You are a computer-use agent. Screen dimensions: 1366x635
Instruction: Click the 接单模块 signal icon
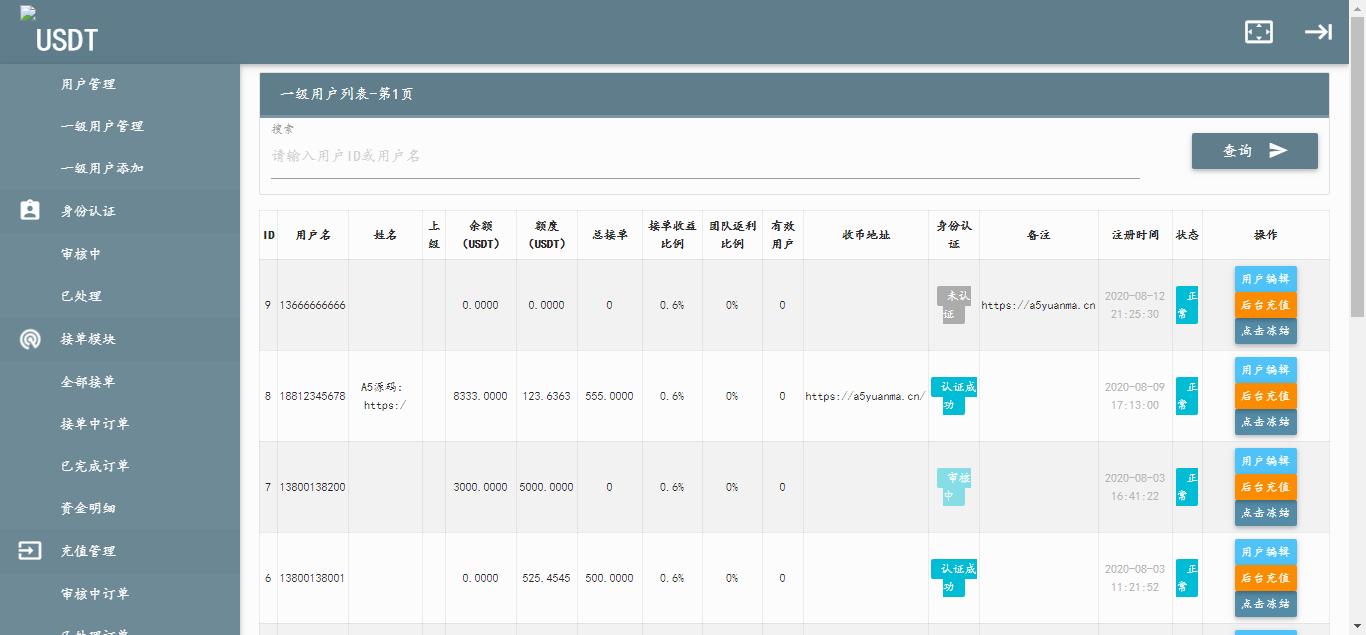30,339
